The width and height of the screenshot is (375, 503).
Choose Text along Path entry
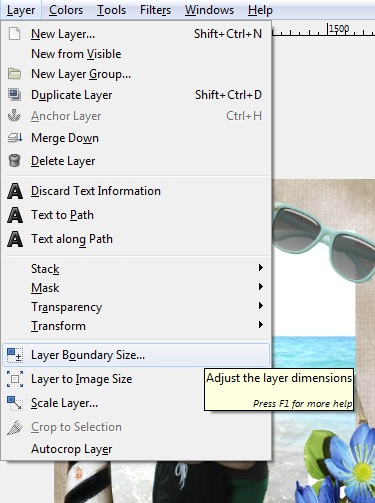click(136, 239)
